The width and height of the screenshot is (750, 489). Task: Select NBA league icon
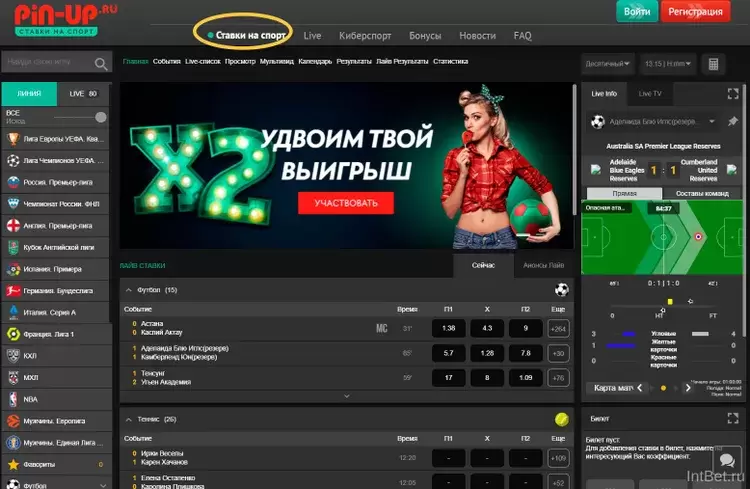pyautogui.click(x=13, y=399)
